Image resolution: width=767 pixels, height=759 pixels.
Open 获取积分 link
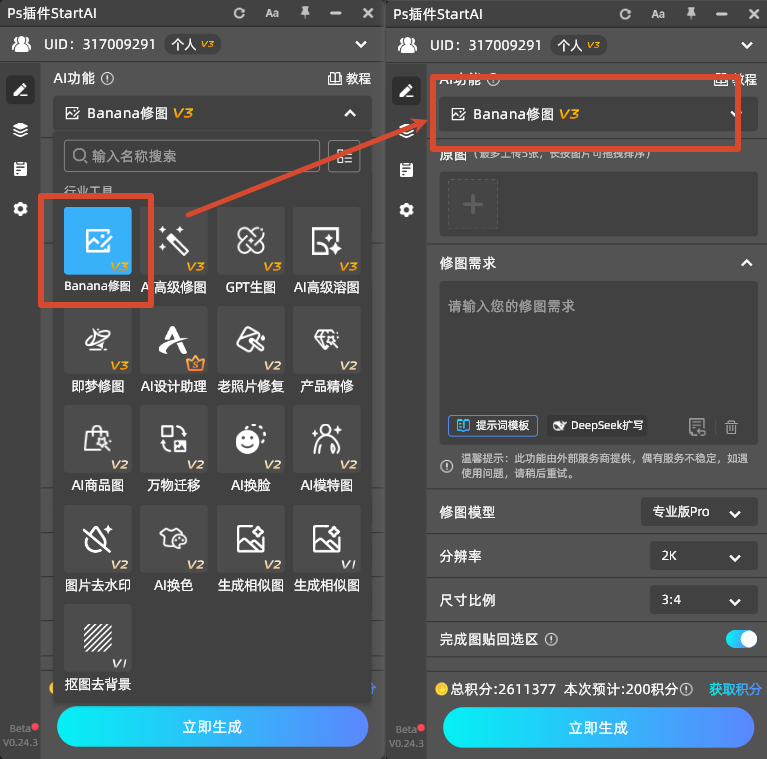(x=735, y=690)
